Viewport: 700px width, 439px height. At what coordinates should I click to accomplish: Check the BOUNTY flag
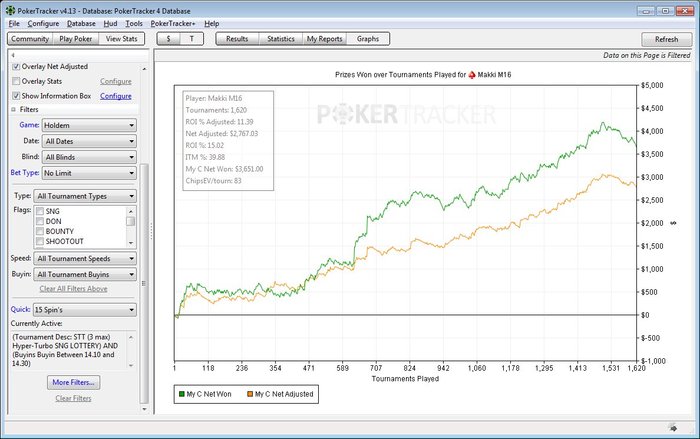[40, 231]
